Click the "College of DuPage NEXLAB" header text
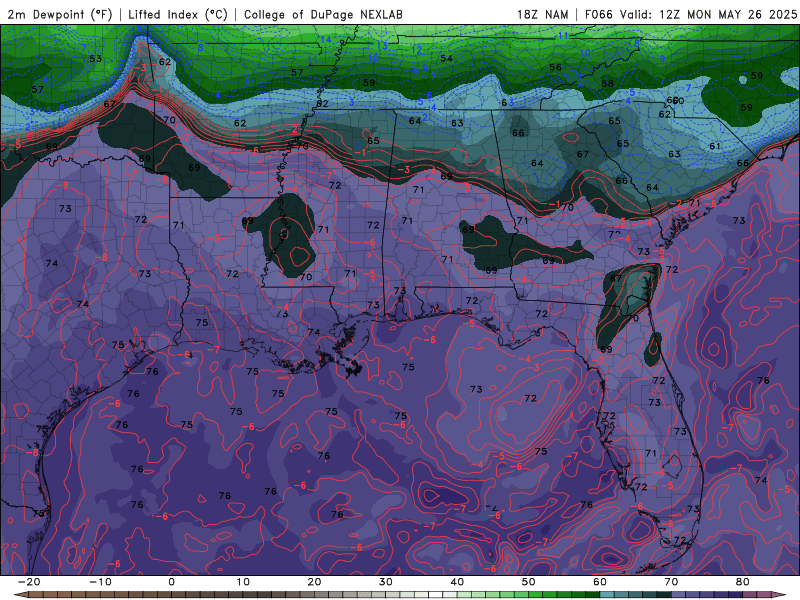800x600 pixels. click(x=323, y=14)
